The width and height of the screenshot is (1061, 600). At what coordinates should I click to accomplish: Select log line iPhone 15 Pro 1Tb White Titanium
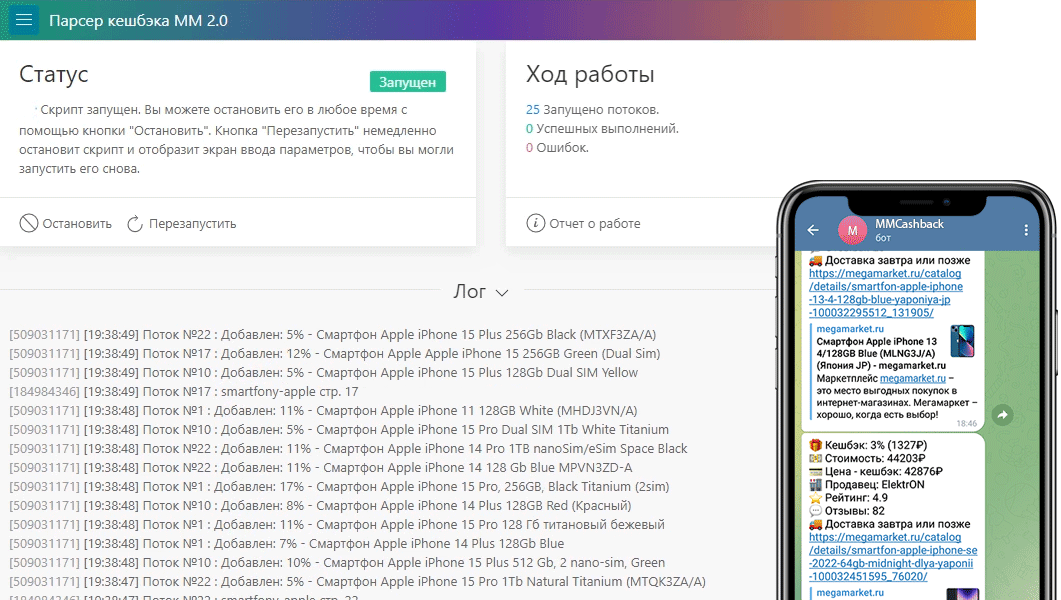pos(338,429)
